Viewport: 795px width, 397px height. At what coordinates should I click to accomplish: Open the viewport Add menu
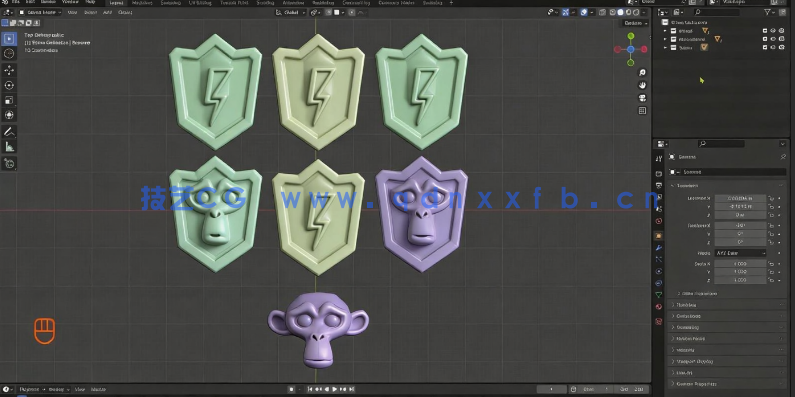tap(107, 12)
